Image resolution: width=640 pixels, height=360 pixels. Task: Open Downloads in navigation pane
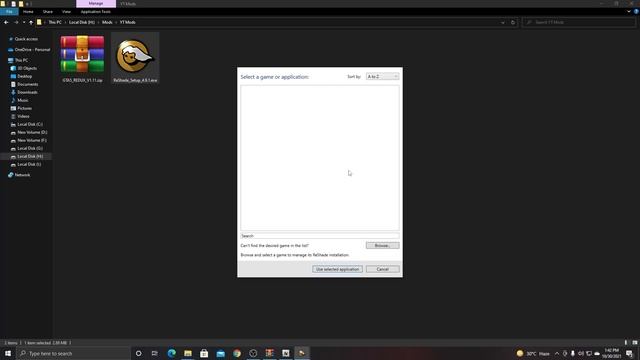(27, 92)
